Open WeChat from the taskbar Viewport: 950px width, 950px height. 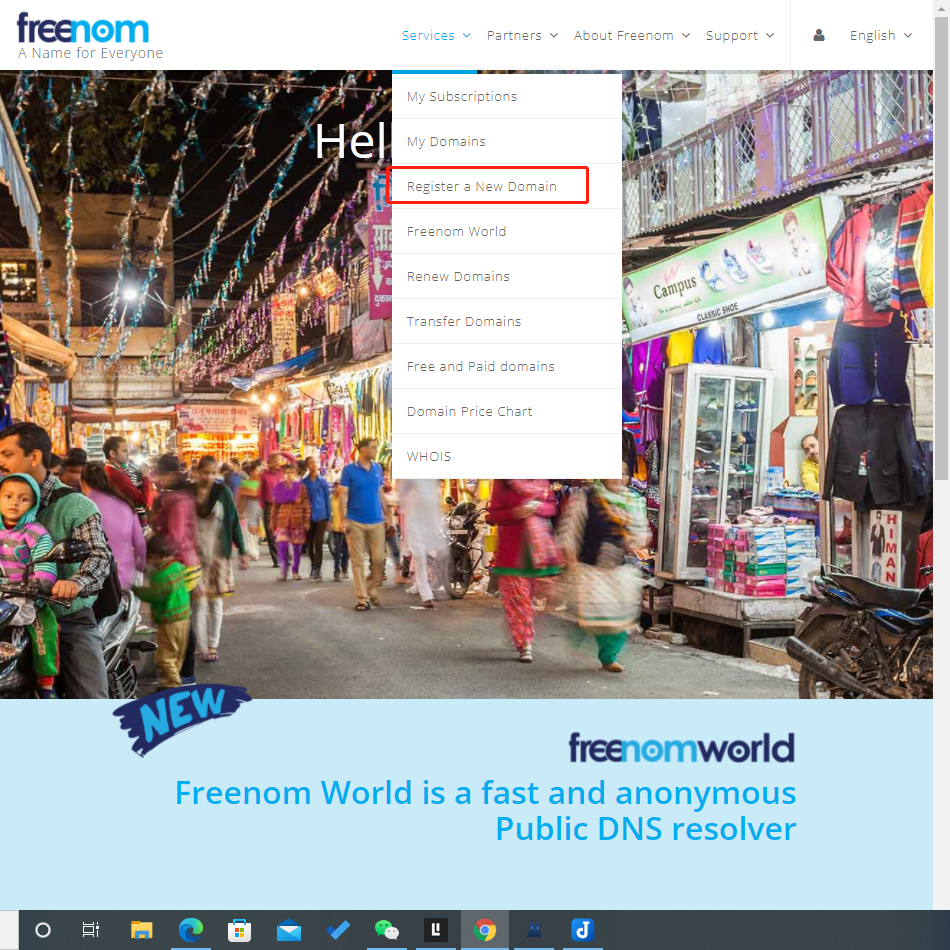point(387,929)
